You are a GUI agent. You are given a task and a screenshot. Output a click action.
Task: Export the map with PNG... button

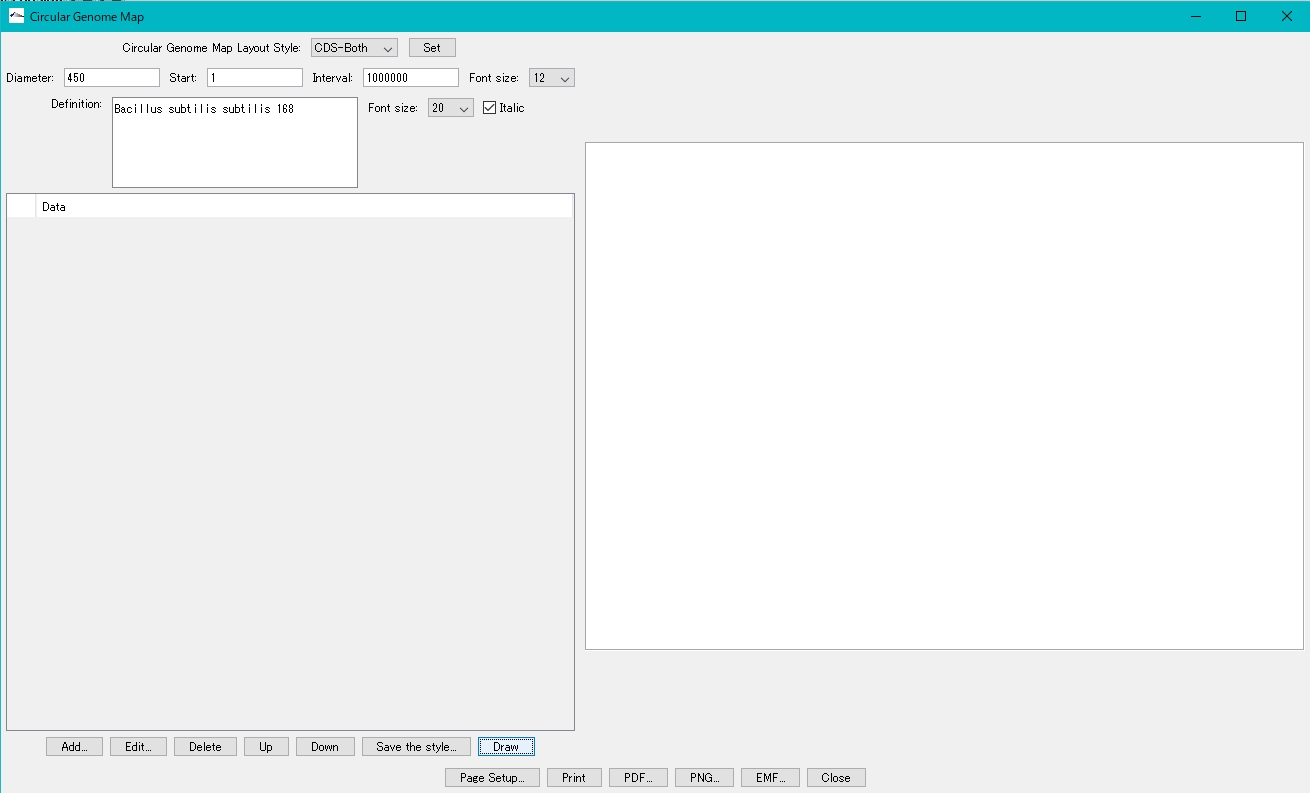[x=704, y=778]
